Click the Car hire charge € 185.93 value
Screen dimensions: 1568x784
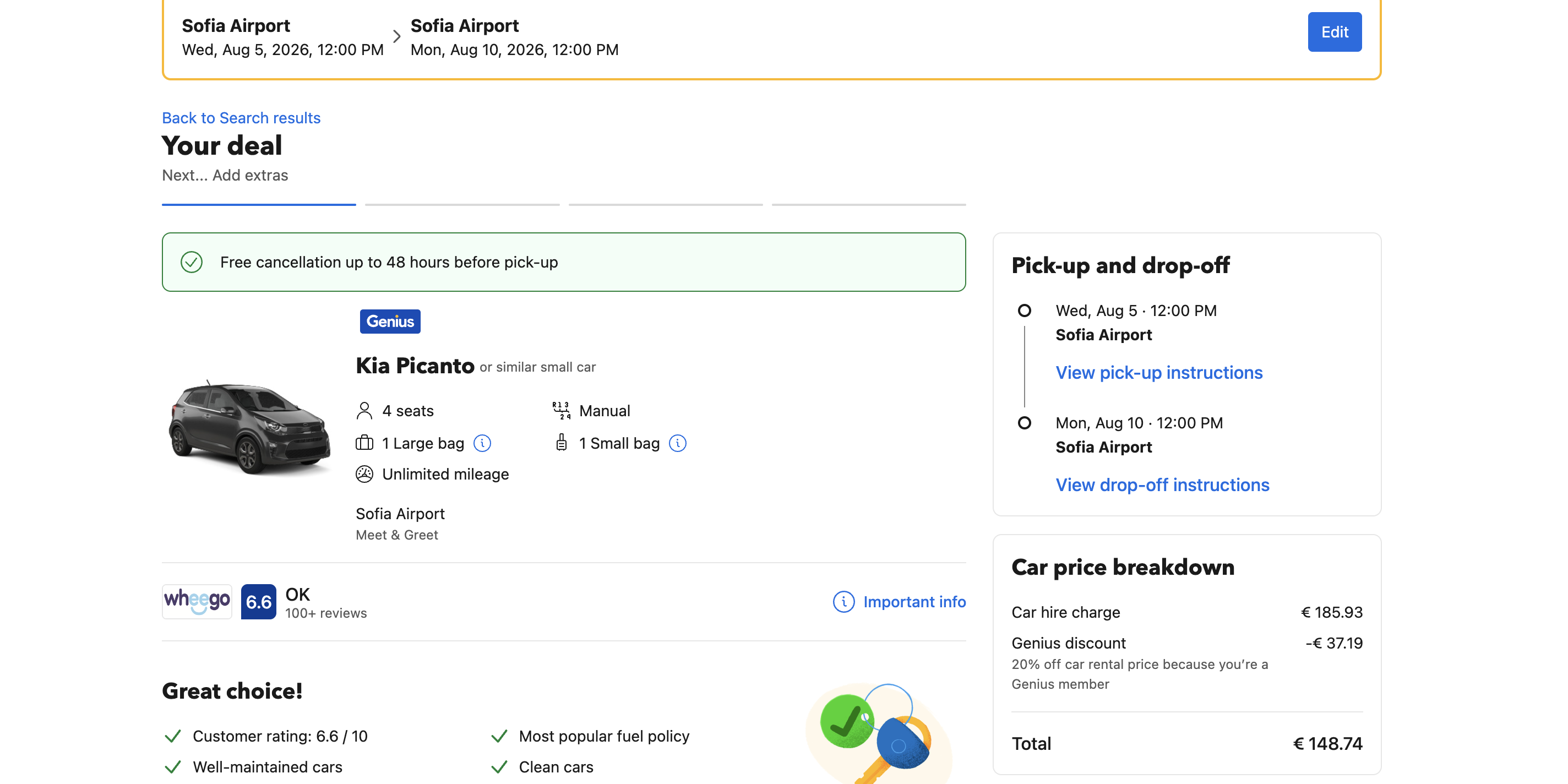[1332, 612]
